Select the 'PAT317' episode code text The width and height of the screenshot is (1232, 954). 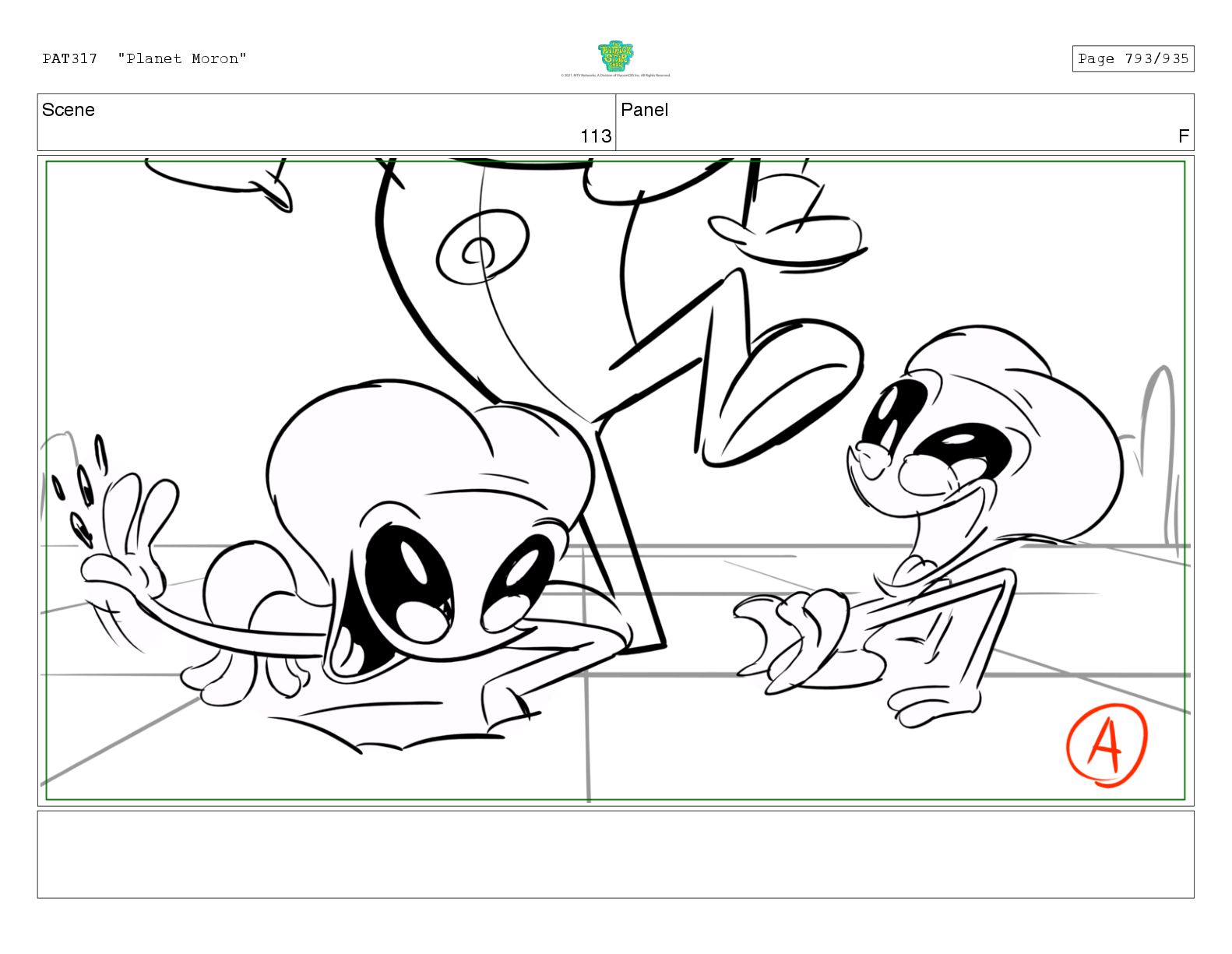click(70, 58)
